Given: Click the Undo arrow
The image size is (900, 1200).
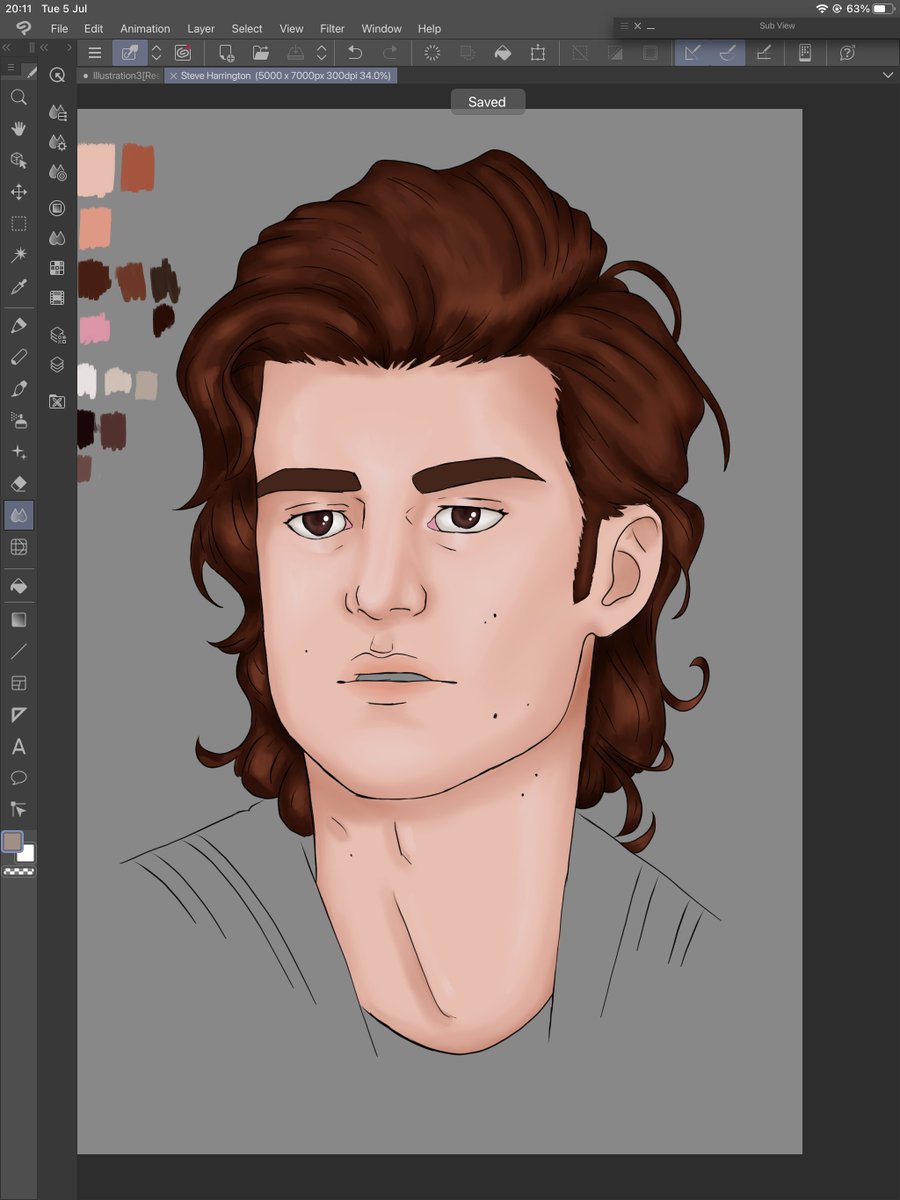Looking at the screenshot, I should (x=355, y=53).
